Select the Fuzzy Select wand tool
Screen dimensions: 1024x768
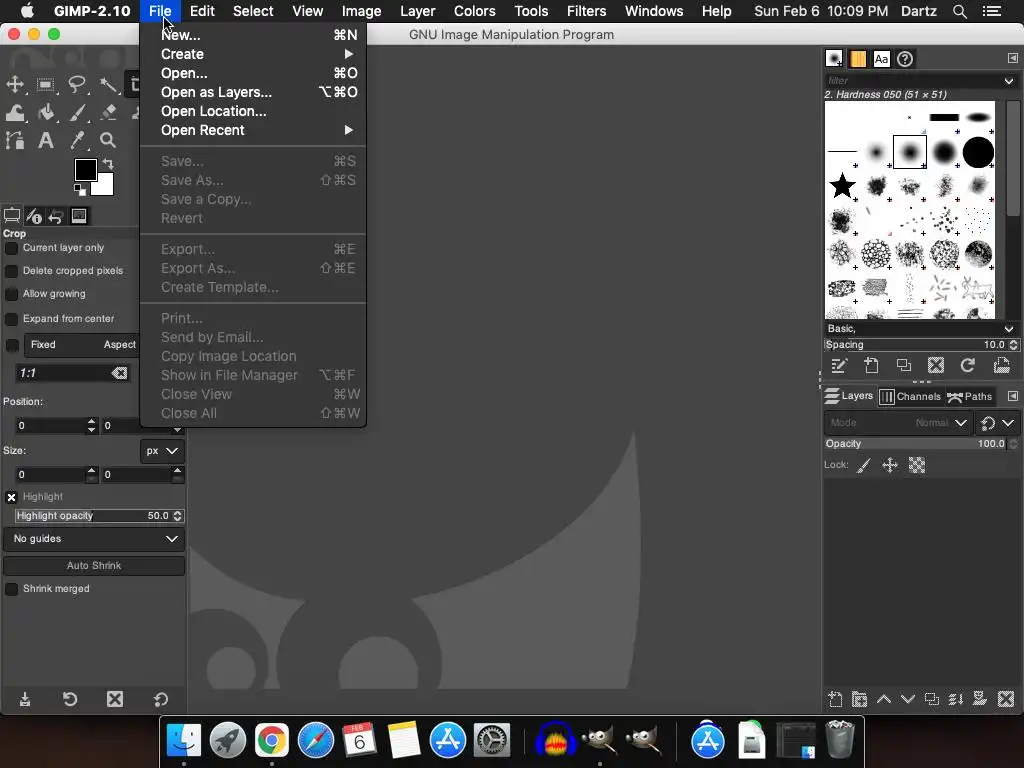point(108,84)
